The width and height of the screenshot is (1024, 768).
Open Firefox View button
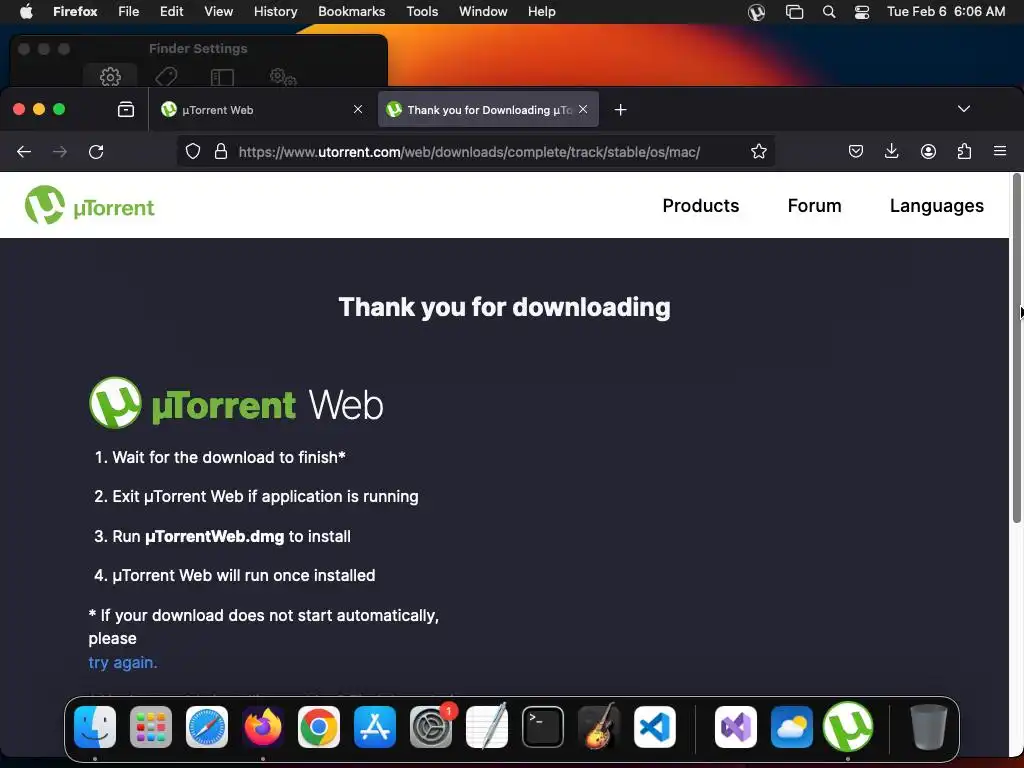(x=126, y=109)
